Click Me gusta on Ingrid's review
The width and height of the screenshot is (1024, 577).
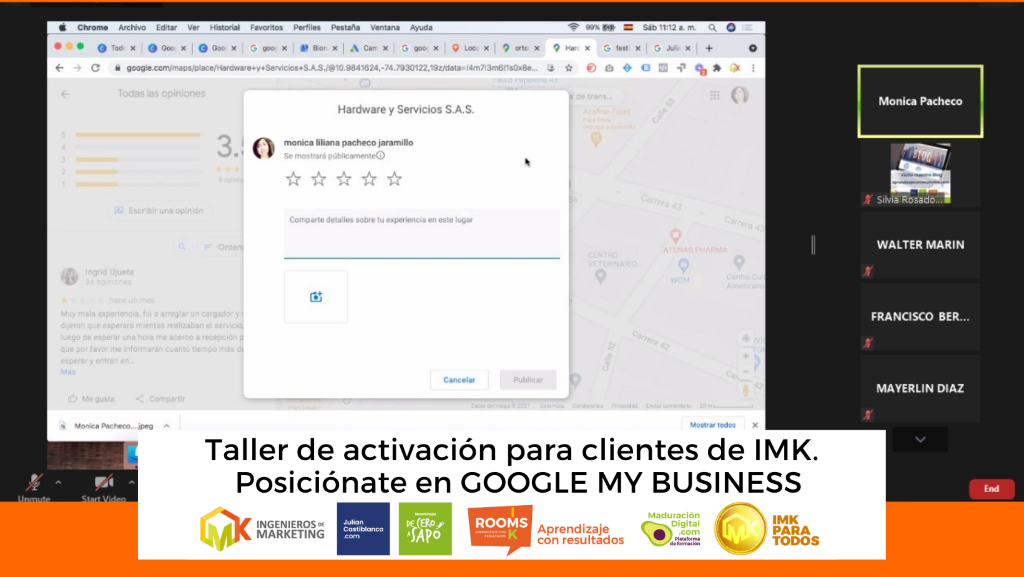click(91, 399)
